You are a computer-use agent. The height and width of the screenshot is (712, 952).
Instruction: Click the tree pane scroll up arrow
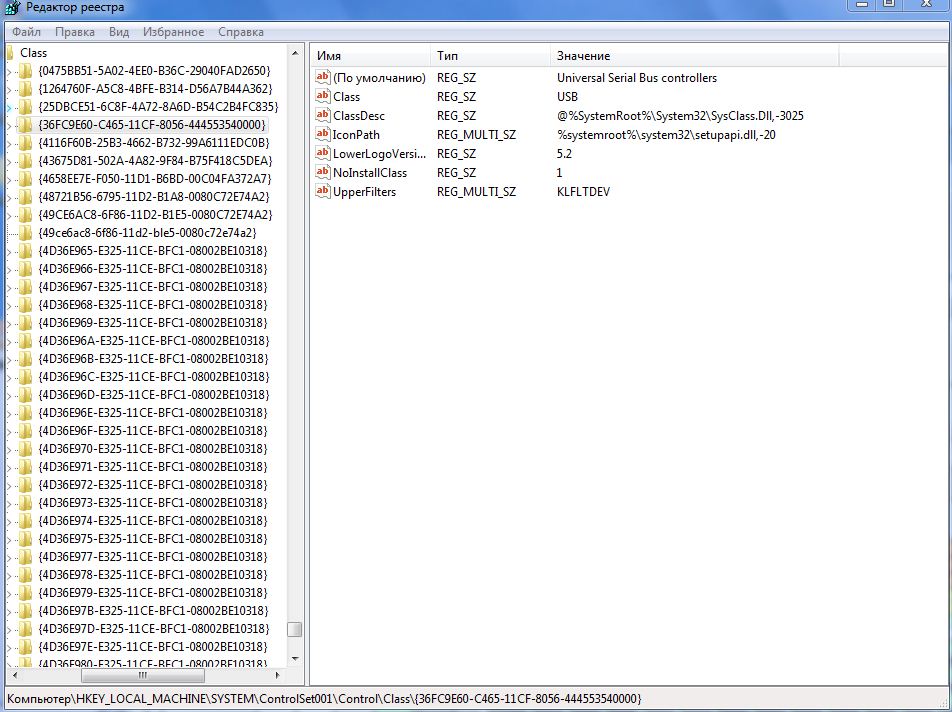(x=295, y=53)
